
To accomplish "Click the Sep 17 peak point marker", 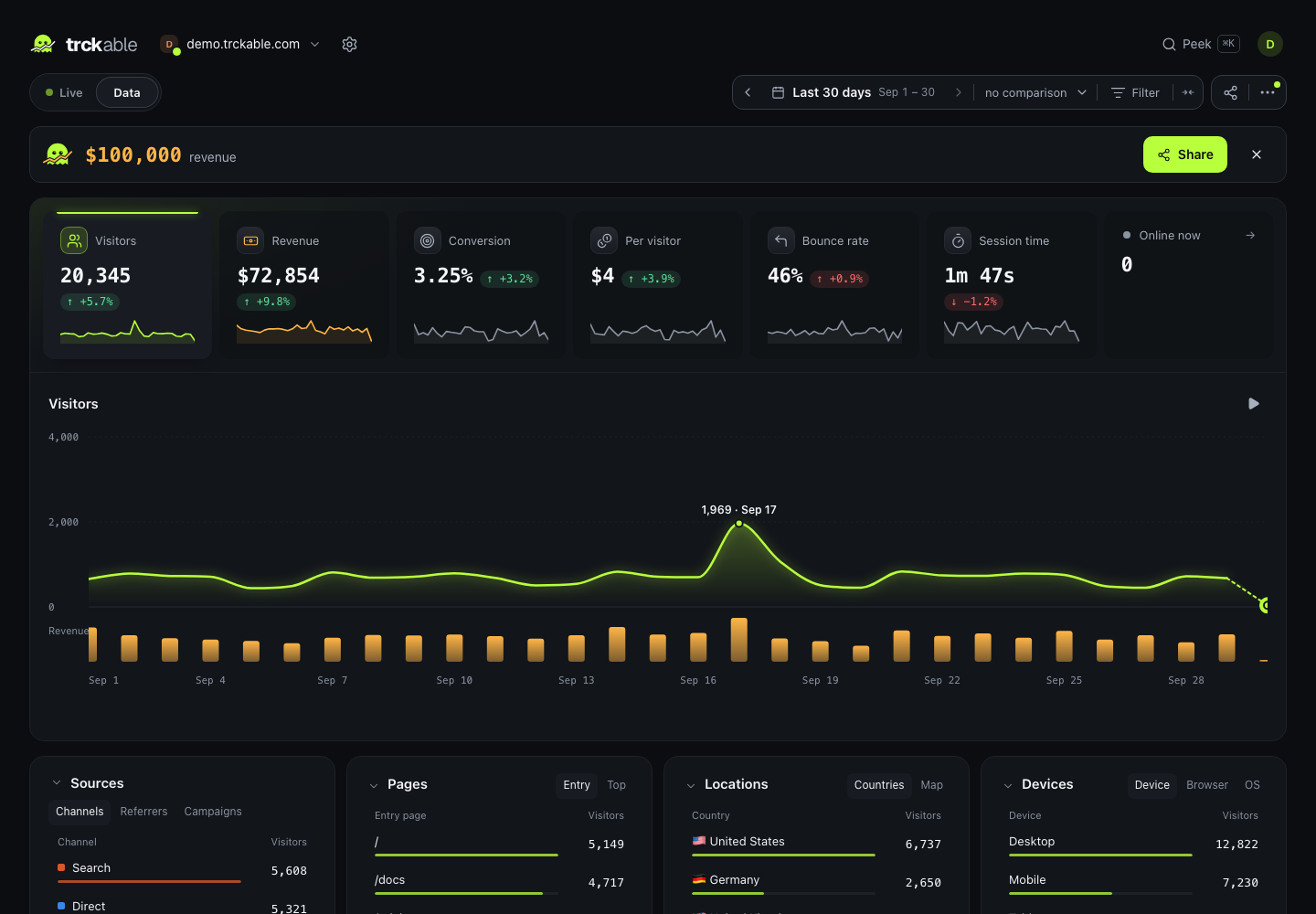I will [x=739, y=523].
